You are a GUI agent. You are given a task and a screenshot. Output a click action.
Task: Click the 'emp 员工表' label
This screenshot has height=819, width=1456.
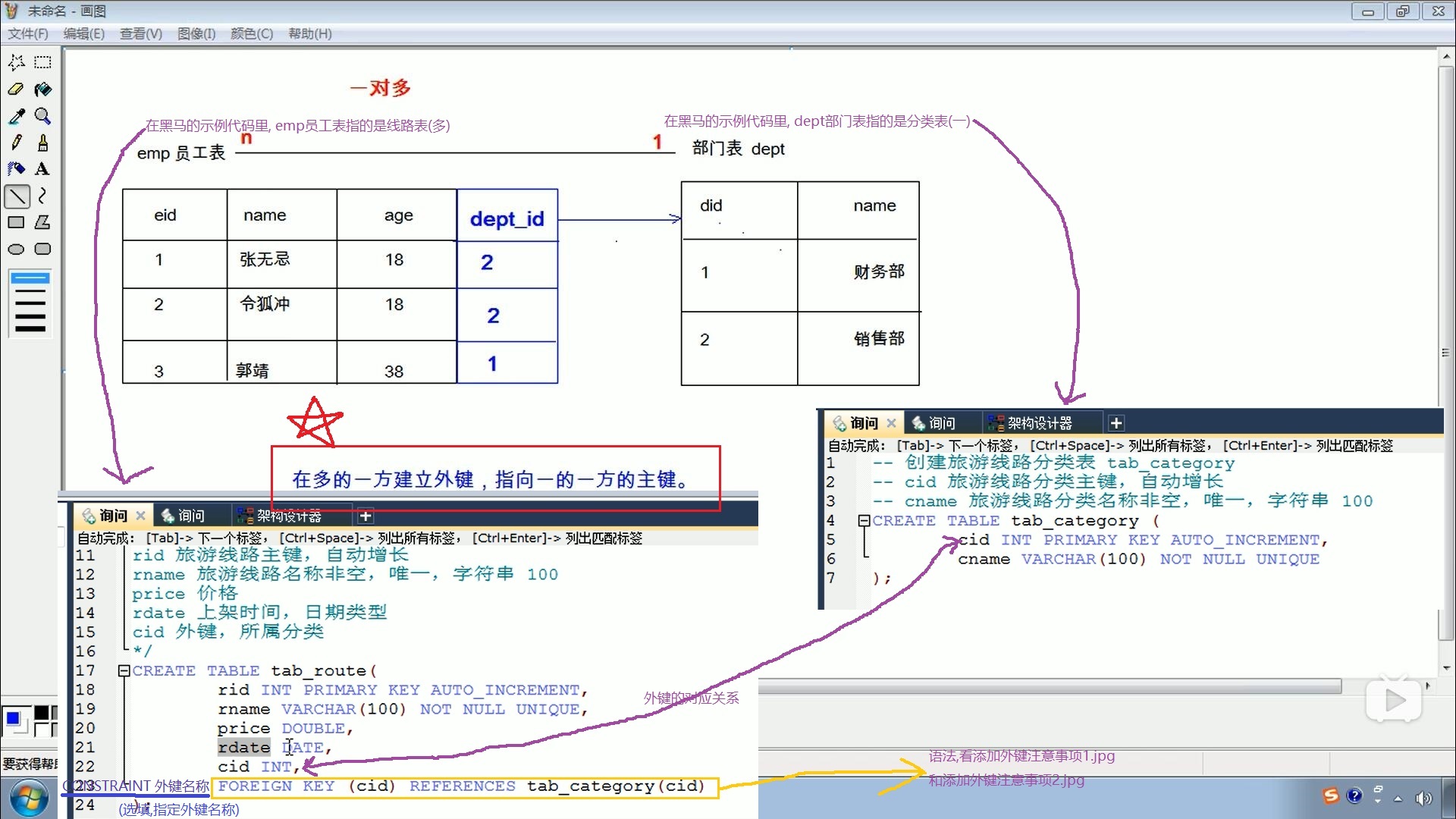181,153
